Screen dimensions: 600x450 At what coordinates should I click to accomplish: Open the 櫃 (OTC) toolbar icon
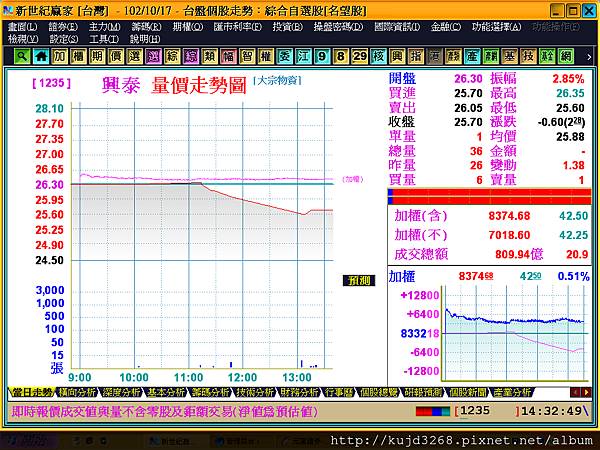point(78,57)
